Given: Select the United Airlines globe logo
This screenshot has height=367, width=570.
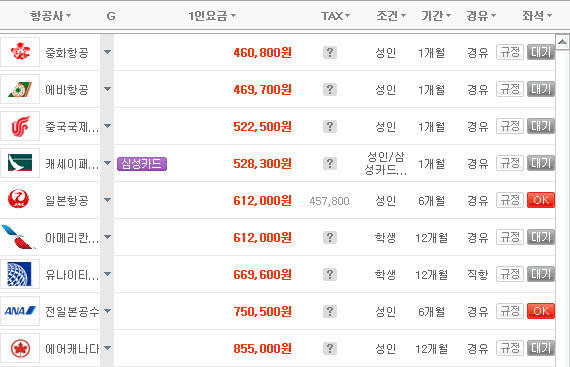Looking at the screenshot, I should pyautogui.click(x=20, y=274).
